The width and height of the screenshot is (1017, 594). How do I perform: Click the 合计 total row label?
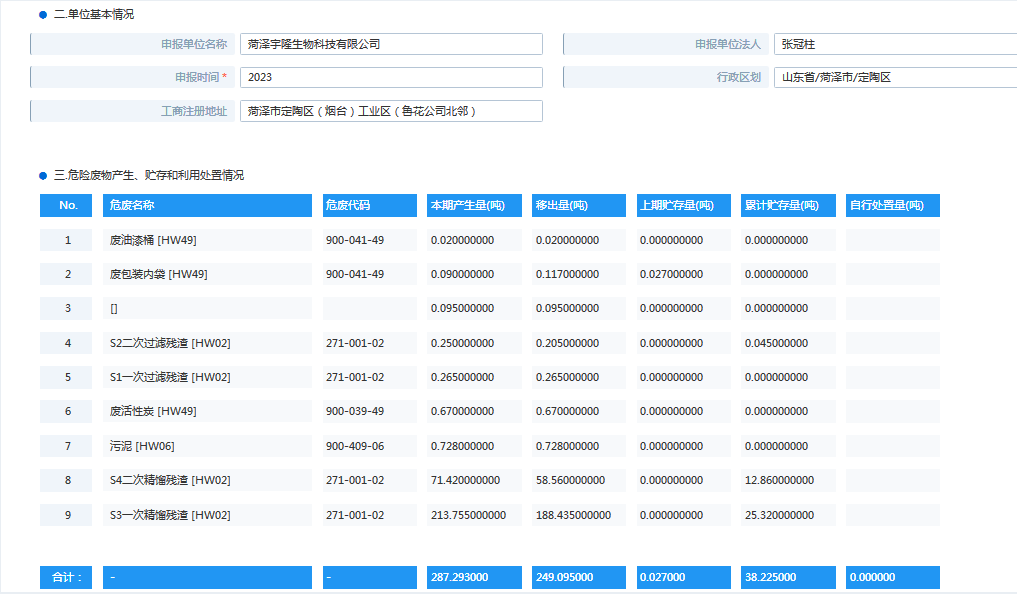click(68, 577)
